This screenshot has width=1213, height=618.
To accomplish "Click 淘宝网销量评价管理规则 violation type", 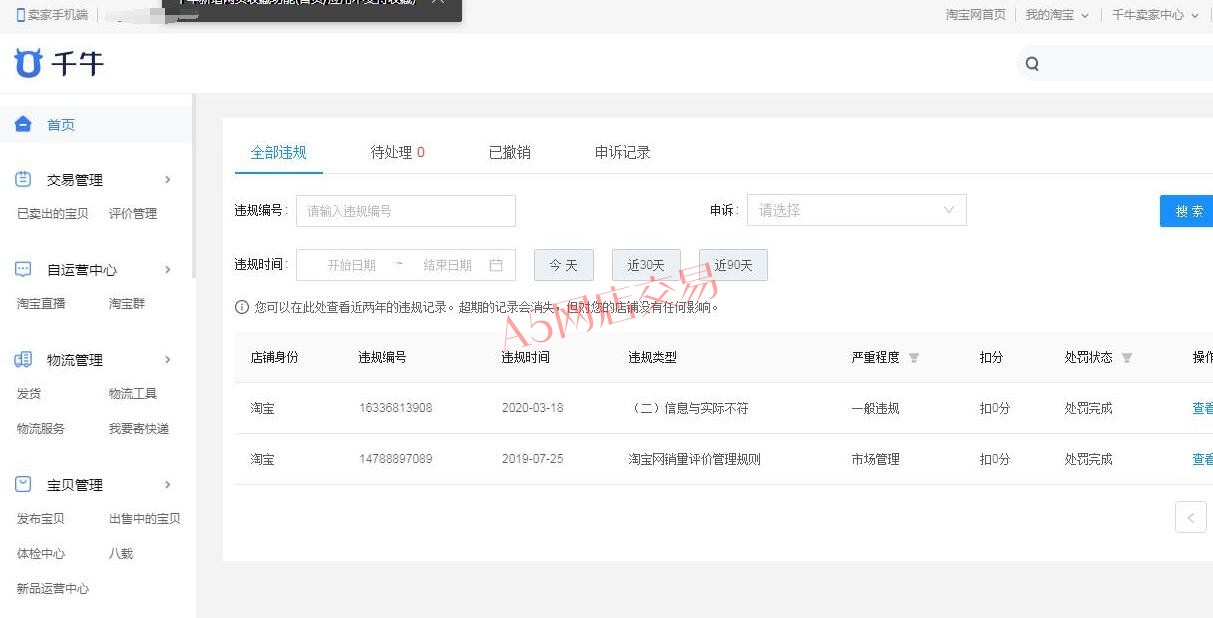I will 695,459.
